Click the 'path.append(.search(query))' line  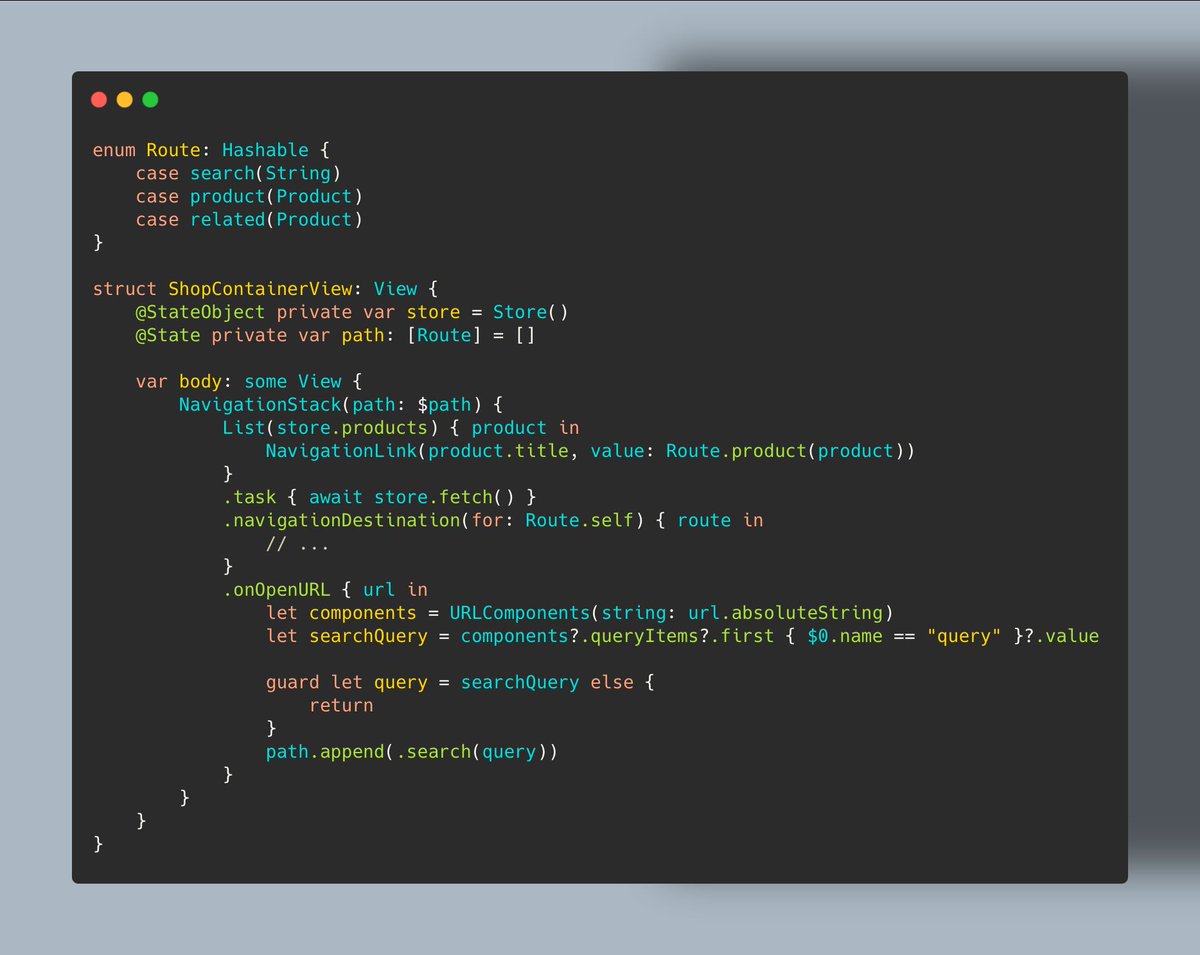tap(411, 751)
